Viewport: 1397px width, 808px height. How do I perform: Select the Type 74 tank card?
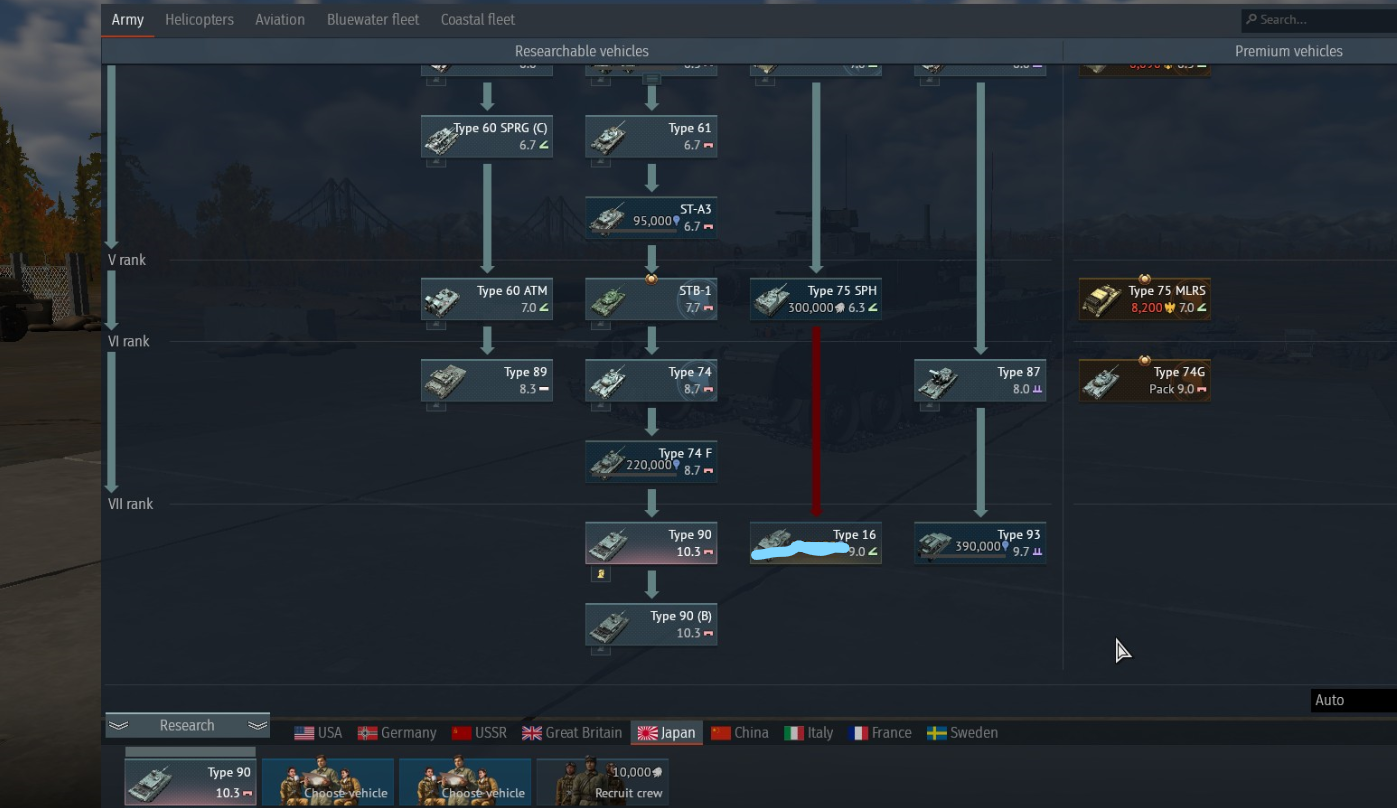651,381
